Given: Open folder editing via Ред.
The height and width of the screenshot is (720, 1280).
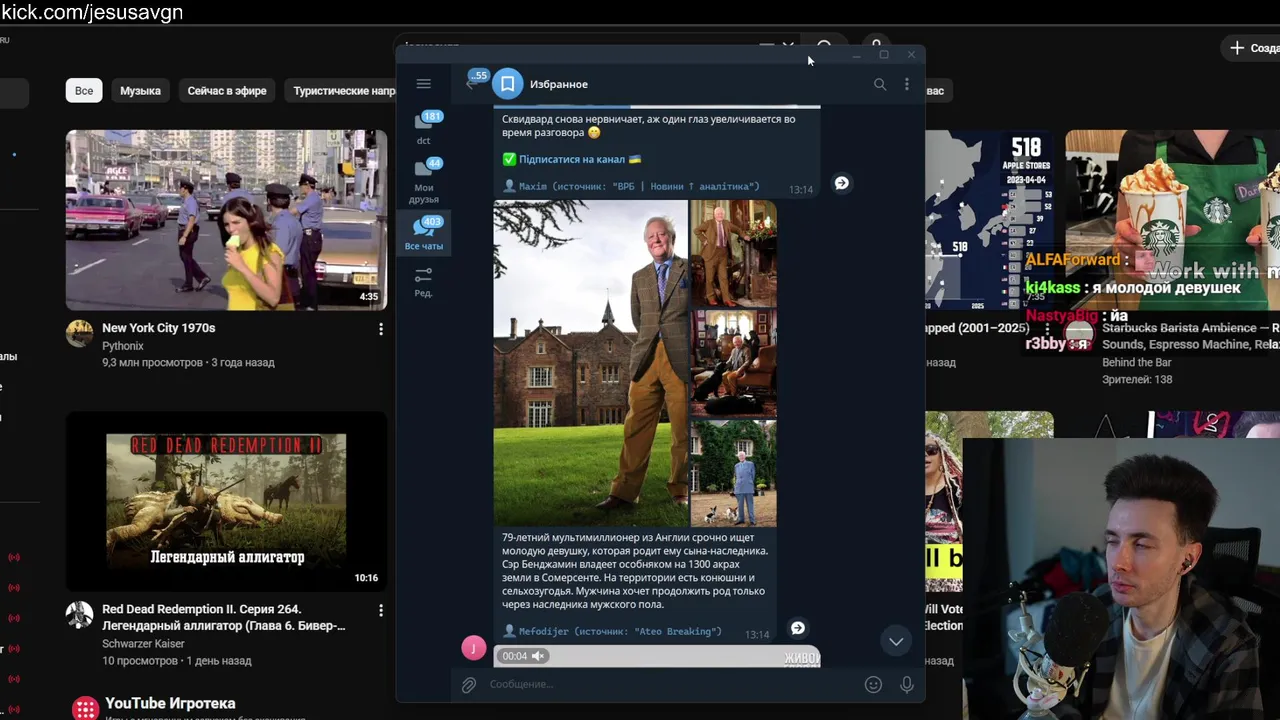Looking at the screenshot, I should pyautogui.click(x=424, y=281).
